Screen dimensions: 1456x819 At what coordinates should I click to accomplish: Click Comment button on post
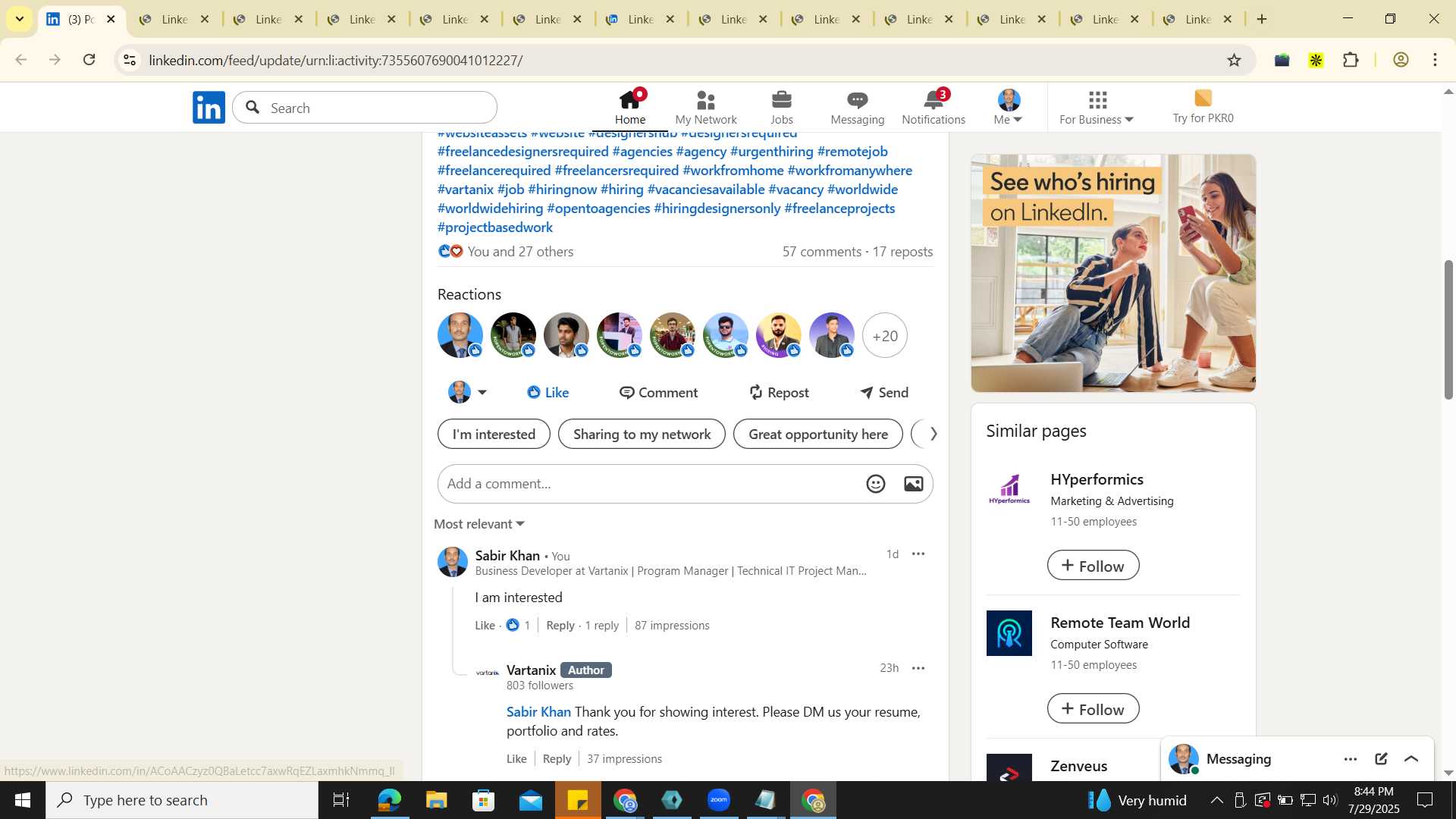pyautogui.click(x=658, y=392)
